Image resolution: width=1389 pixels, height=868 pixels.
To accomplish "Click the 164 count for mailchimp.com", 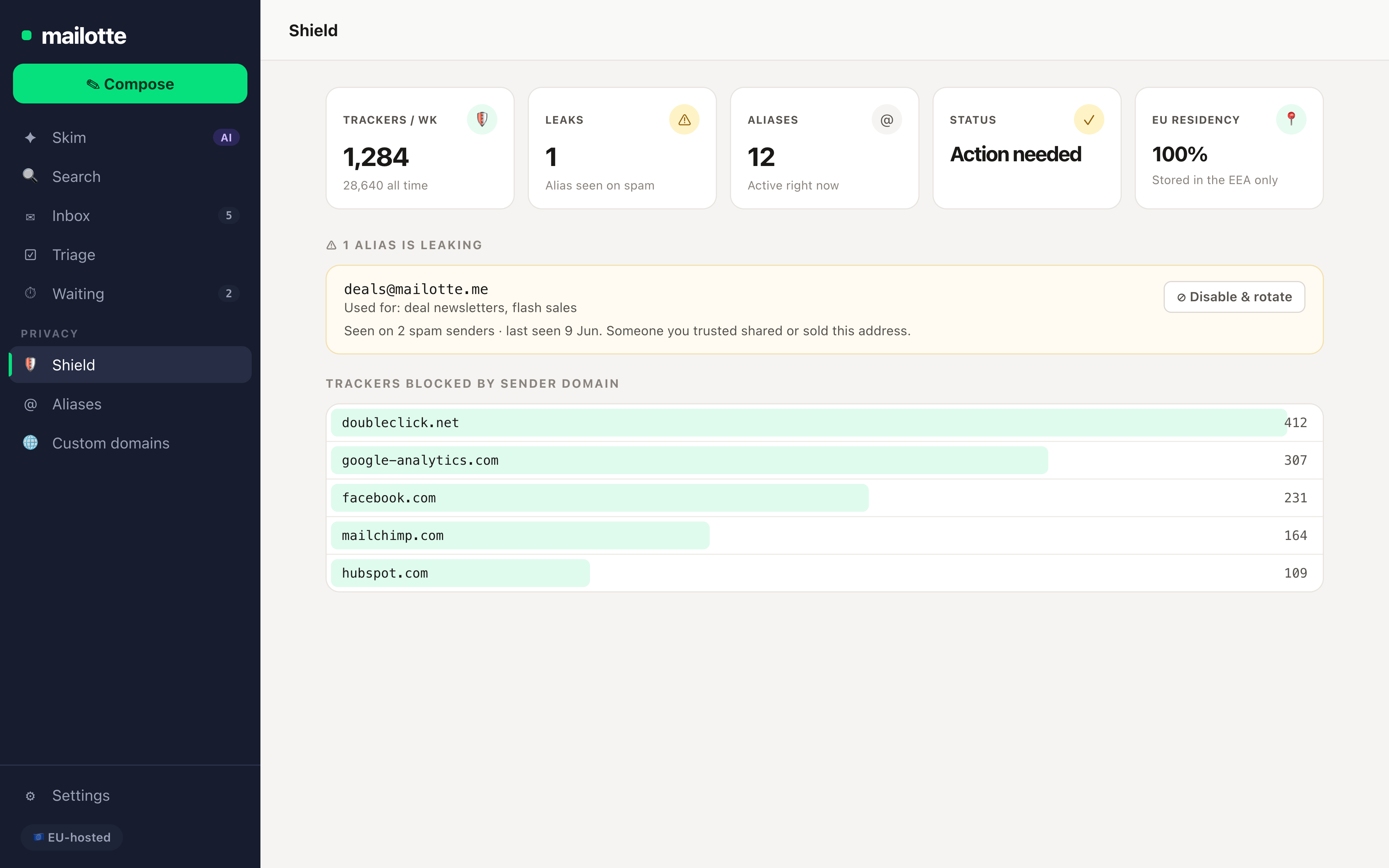I will [x=1295, y=536].
